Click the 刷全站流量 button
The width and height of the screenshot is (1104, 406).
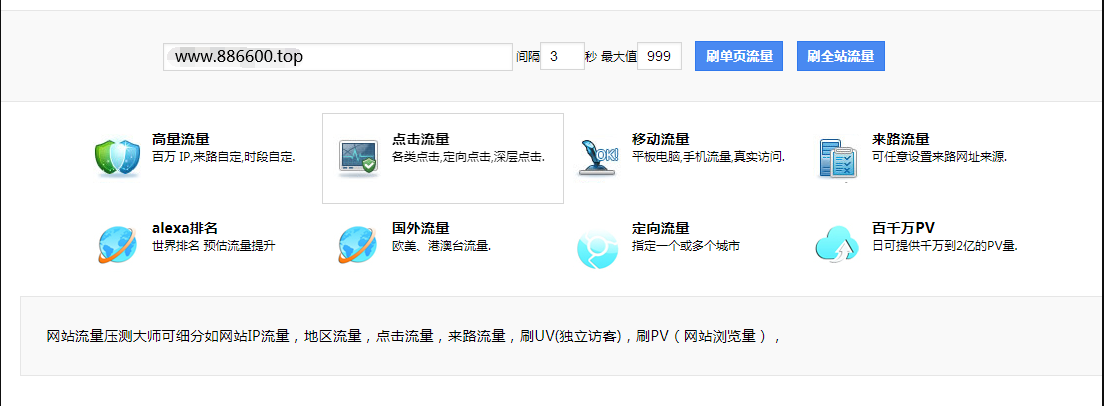(x=841, y=56)
